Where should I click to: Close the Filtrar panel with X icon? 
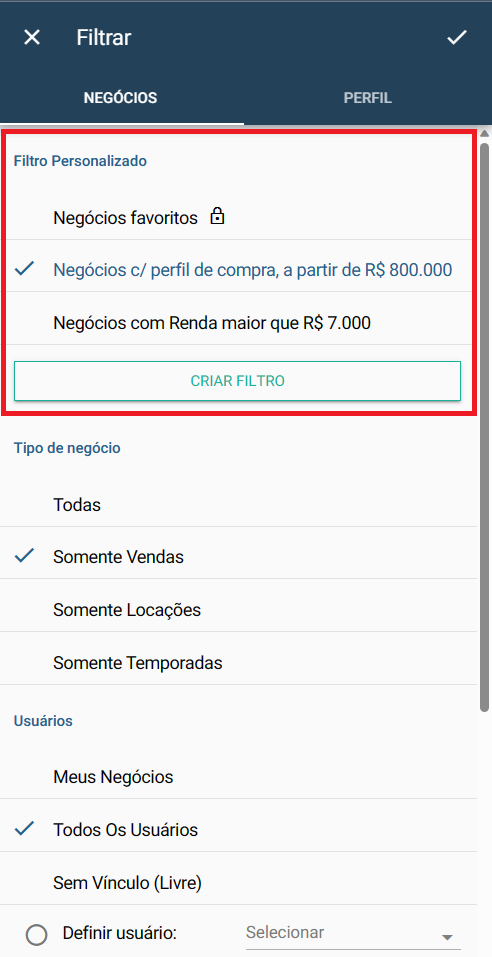32,38
